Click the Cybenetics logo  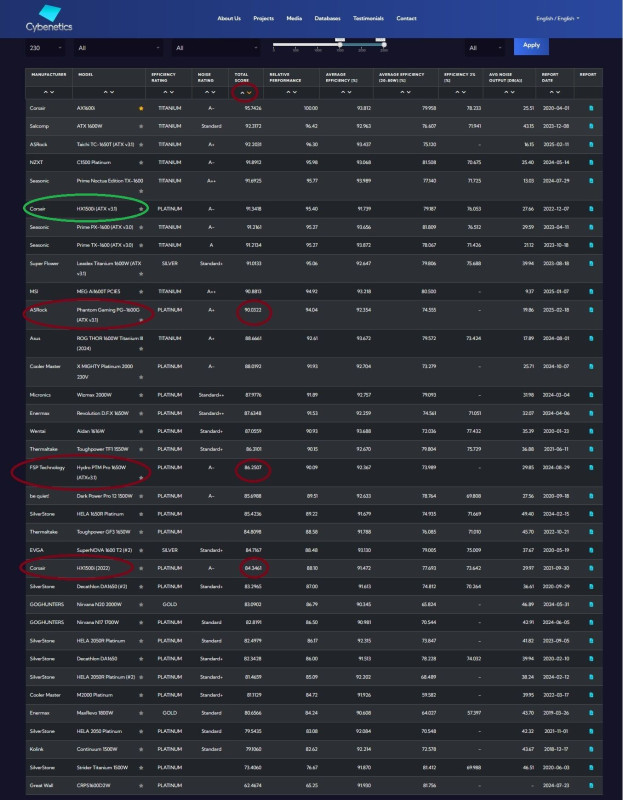click(x=49, y=18)
